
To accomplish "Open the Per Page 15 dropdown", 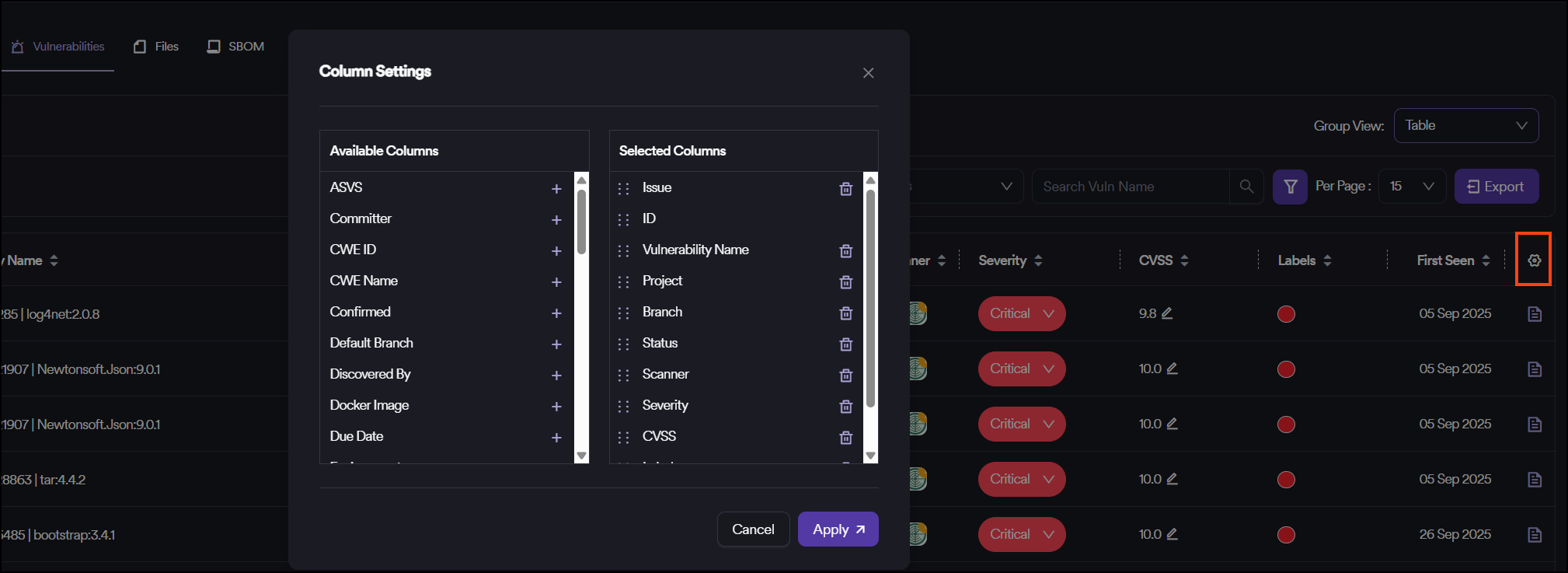I will point(1412,187).
